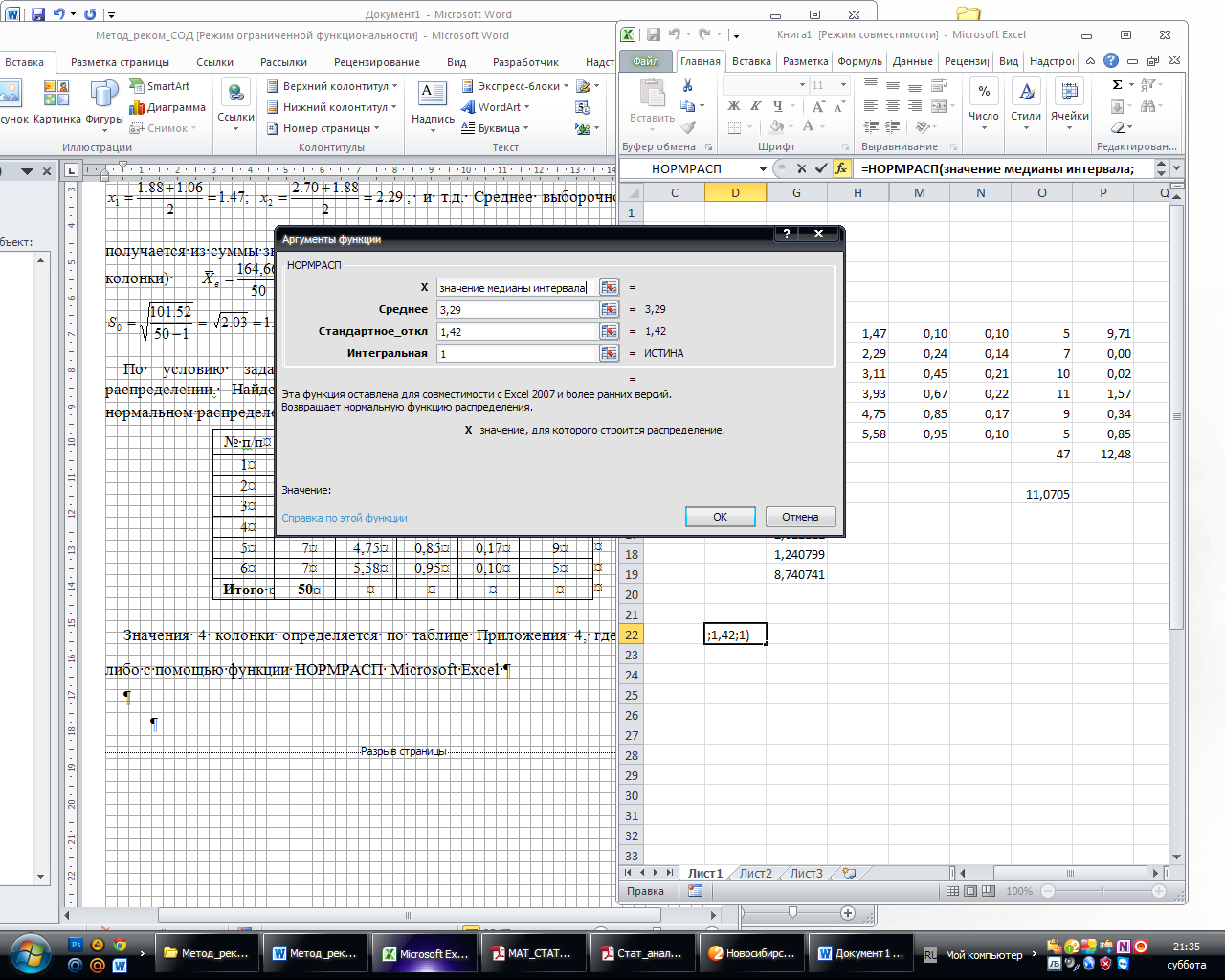This screenshot has width=1225, height=980.
Task: Click the range selector icon next to Стандартное_откл
Action: tap(609, 331)
